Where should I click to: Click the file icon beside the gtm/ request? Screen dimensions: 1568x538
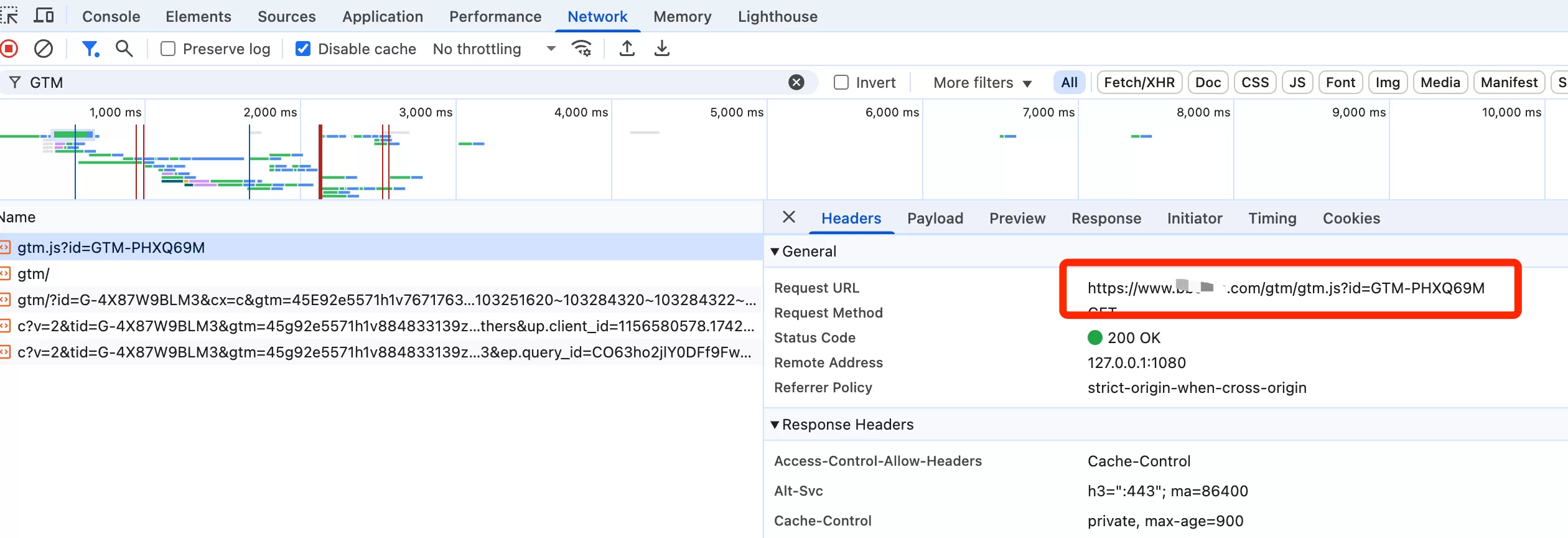pyautogui.click(x=5, y=274)
